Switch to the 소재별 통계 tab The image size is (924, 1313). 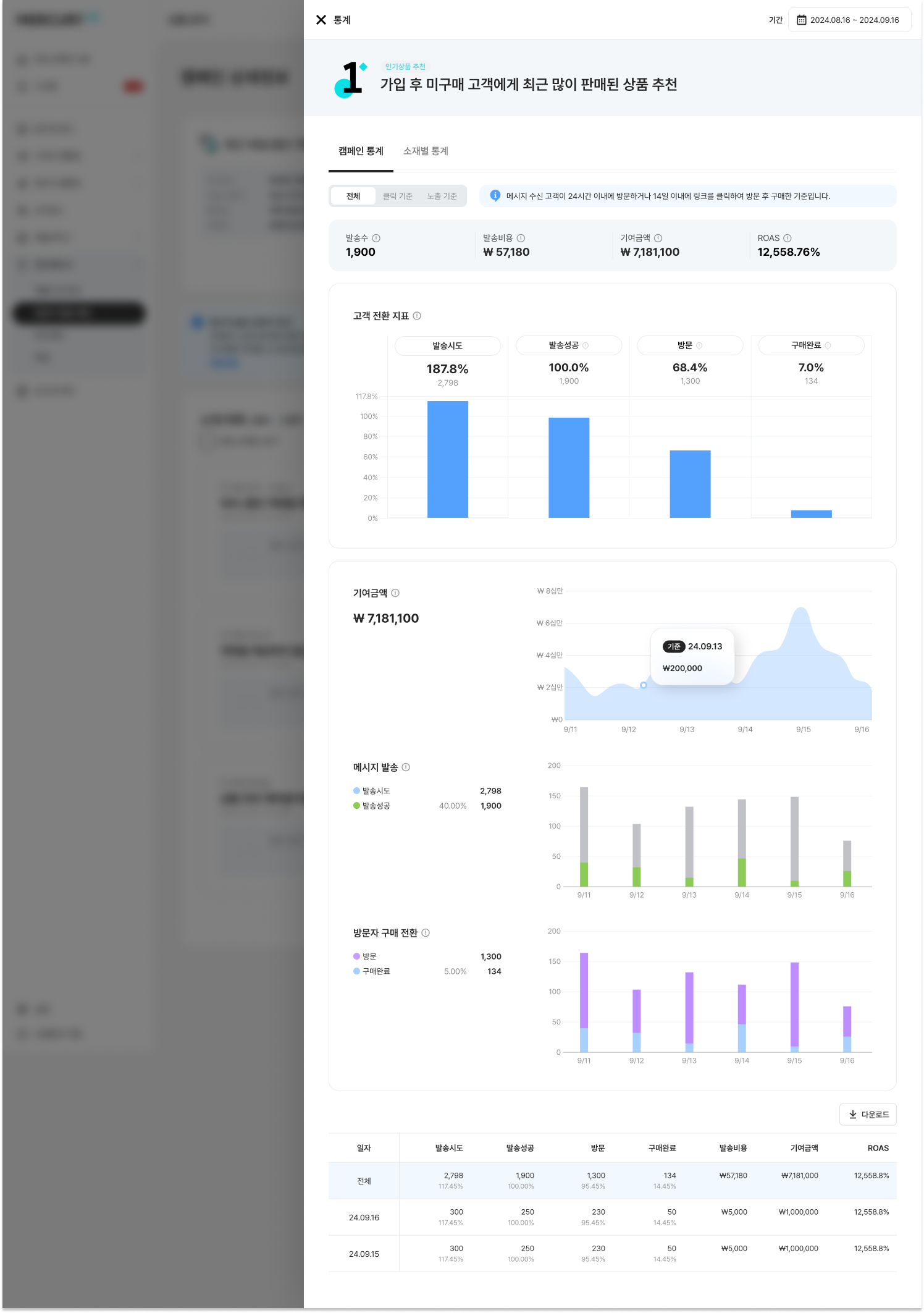(426, 151)
